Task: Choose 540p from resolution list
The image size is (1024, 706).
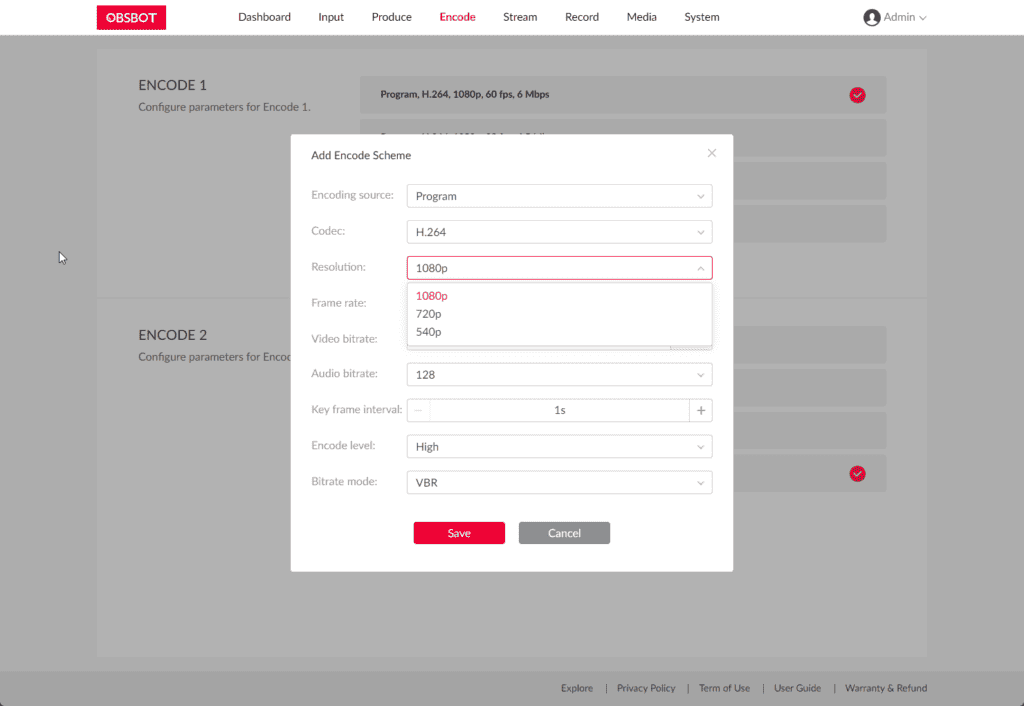Action: 429,332
